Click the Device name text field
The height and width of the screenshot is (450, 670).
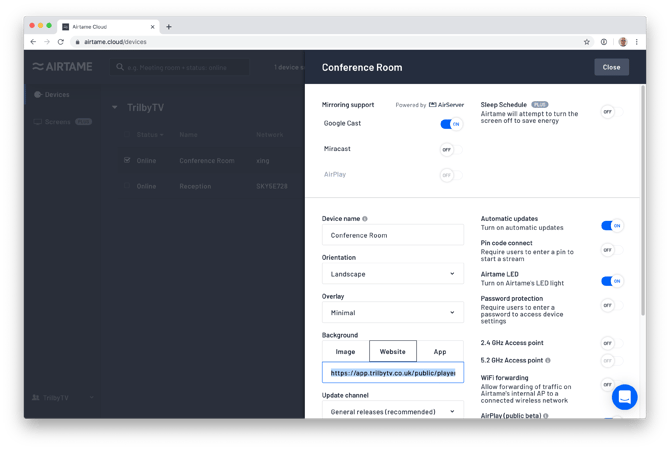[x=392, y=235]
